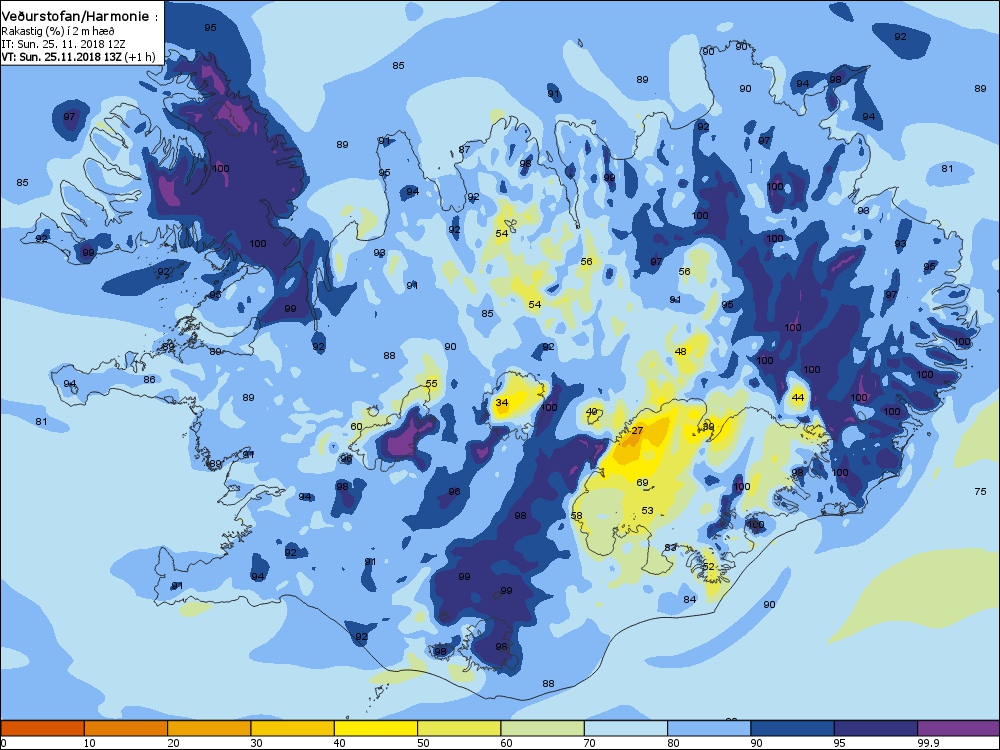Viewport: 1000px width, 750px height.
Task: Click the humidity value 44 on the map
Action: [797, 397]
